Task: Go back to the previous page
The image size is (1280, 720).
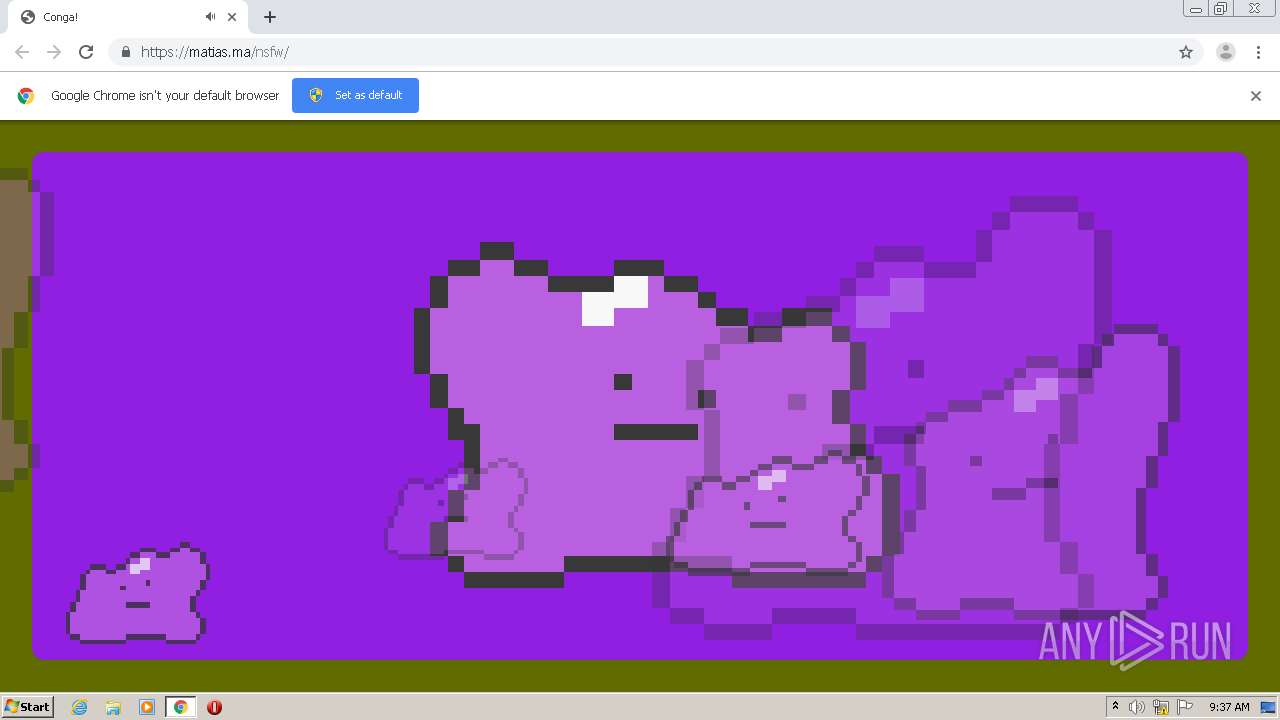Action: (22, 52)
